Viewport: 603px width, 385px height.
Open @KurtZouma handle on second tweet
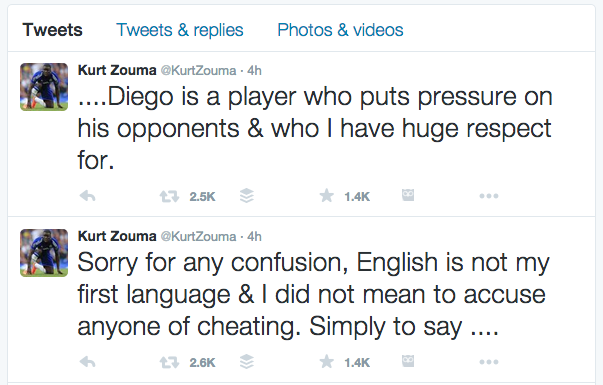[198, 236]
